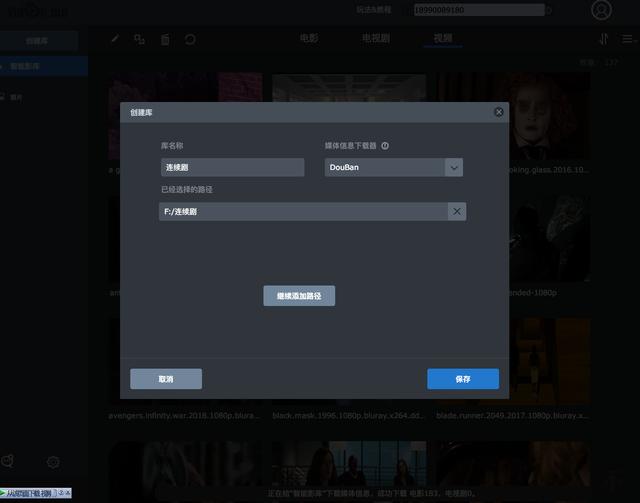Click the info icon beside 媒体信息下载器

pos(385,146)
